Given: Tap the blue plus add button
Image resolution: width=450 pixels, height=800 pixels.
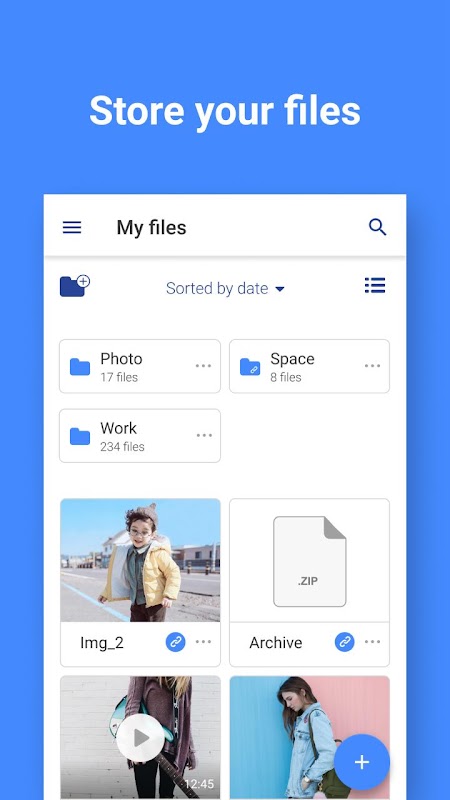Looking at the screenshot, I should (x=362, y=762).
